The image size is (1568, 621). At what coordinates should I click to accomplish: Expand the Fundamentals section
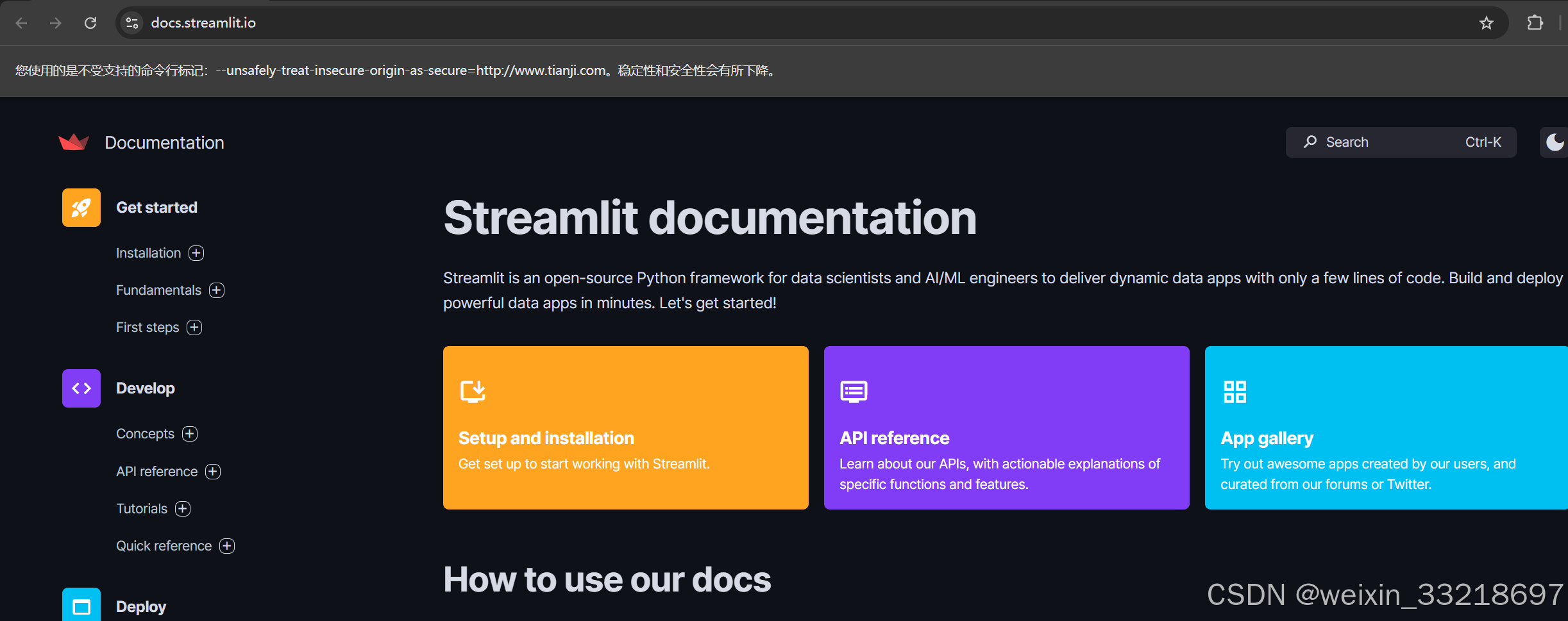point(217,290)
